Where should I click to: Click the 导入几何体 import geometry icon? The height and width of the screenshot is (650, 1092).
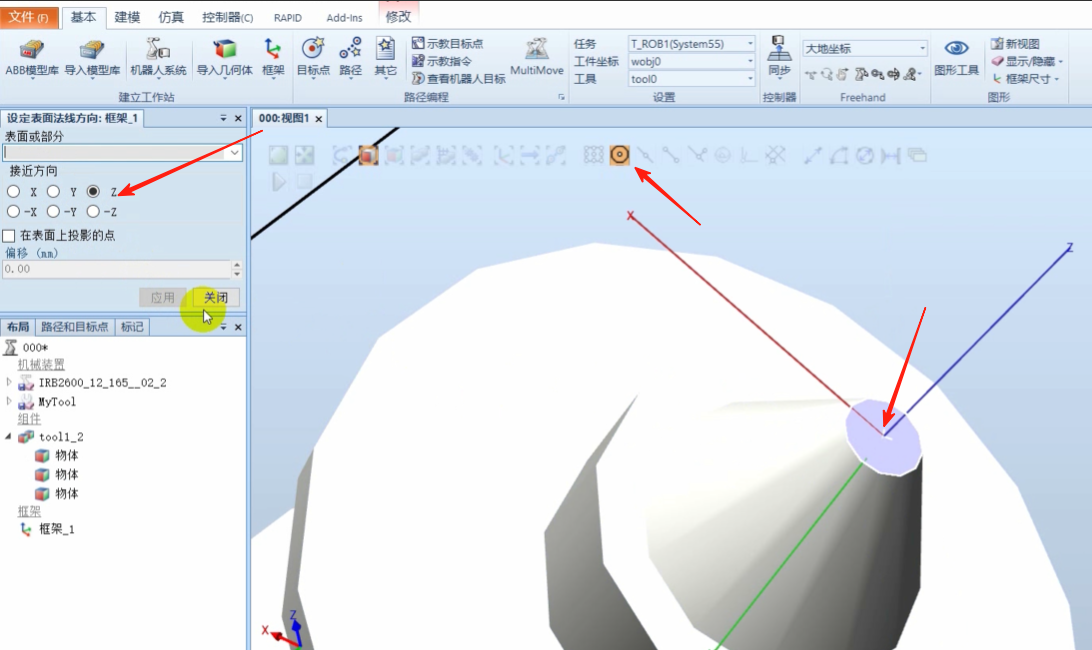[x=225, y=49]
